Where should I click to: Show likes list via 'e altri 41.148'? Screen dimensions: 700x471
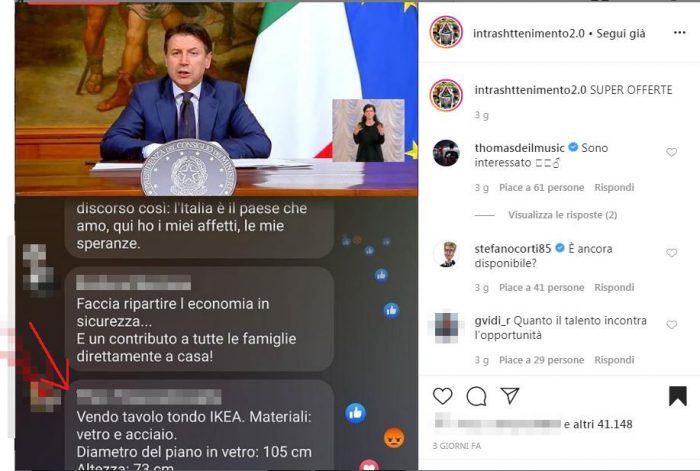click(x=598, y=424)
